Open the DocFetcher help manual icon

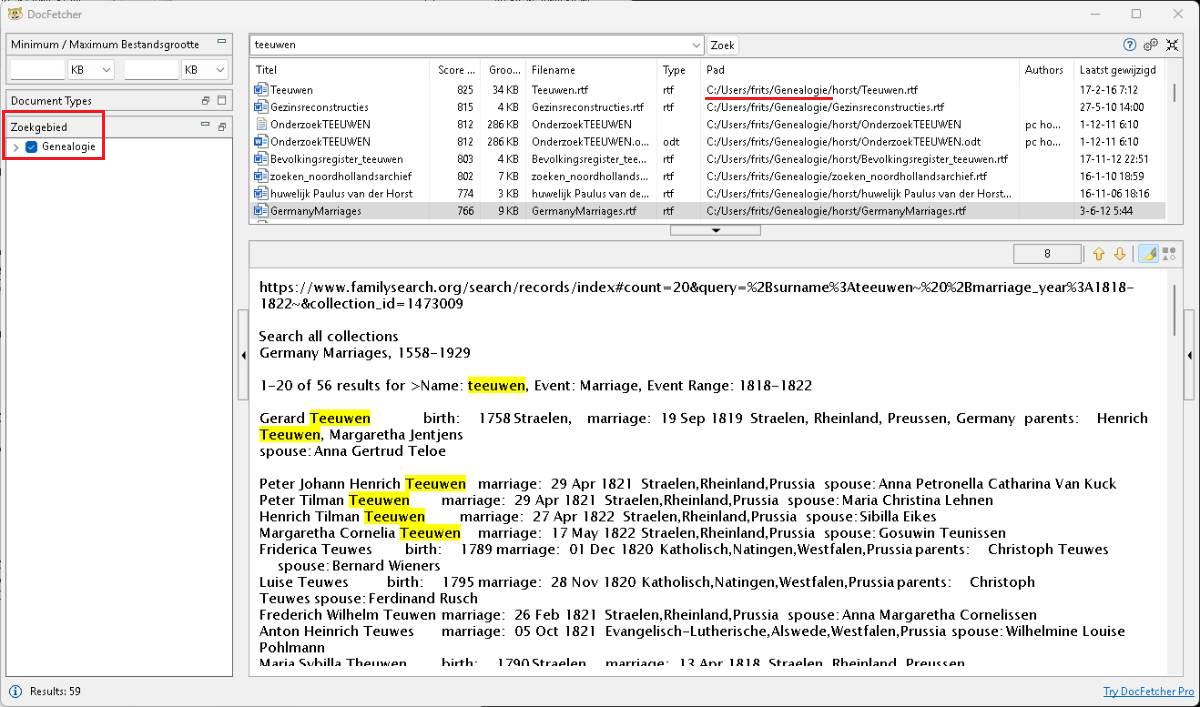(1129, 45)
